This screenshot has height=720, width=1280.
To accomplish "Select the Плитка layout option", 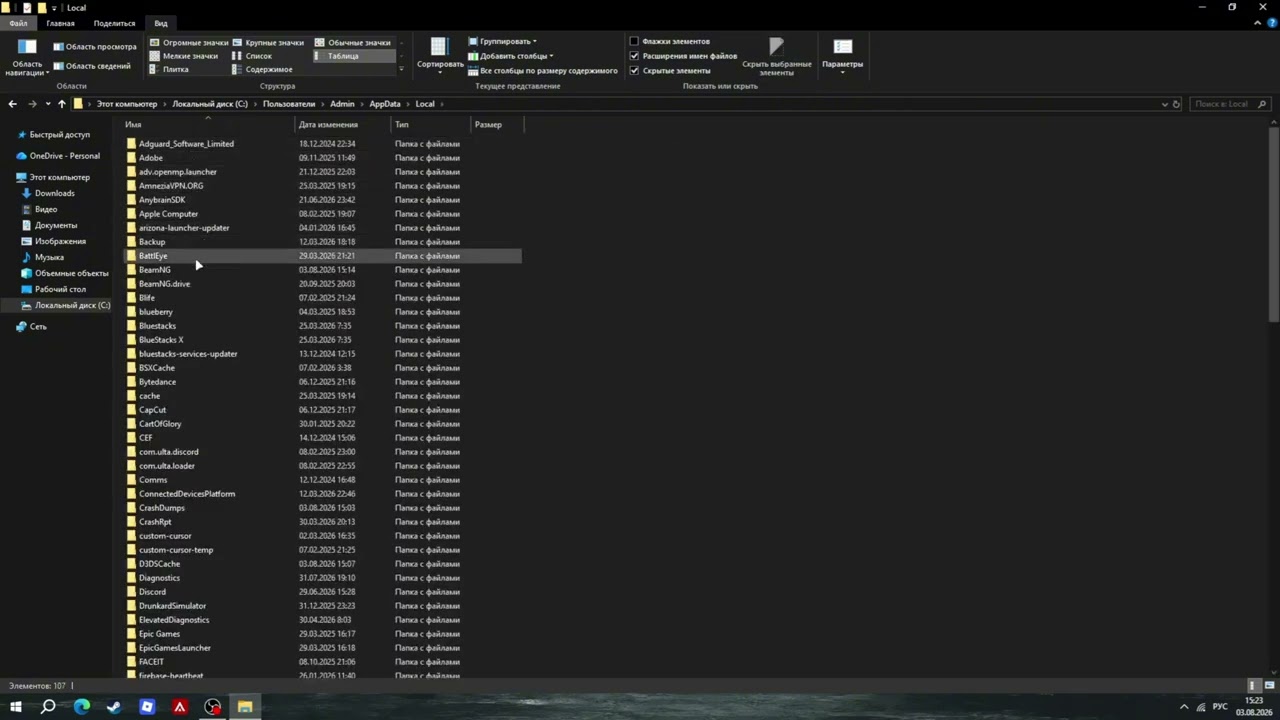I will (169, 70).
